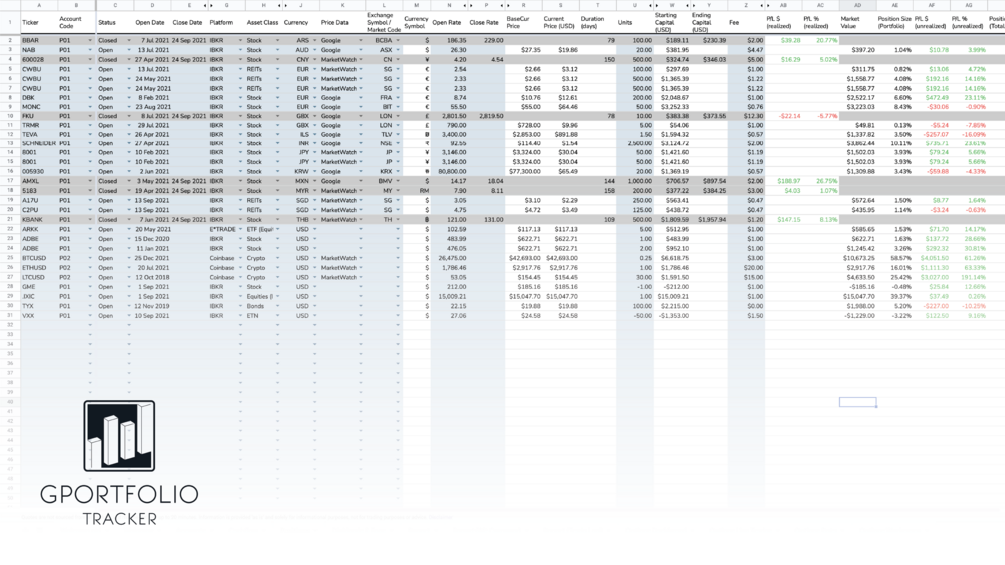
Task: Open Account Code dropdown in BBAR row
Action: click(90, 40)
